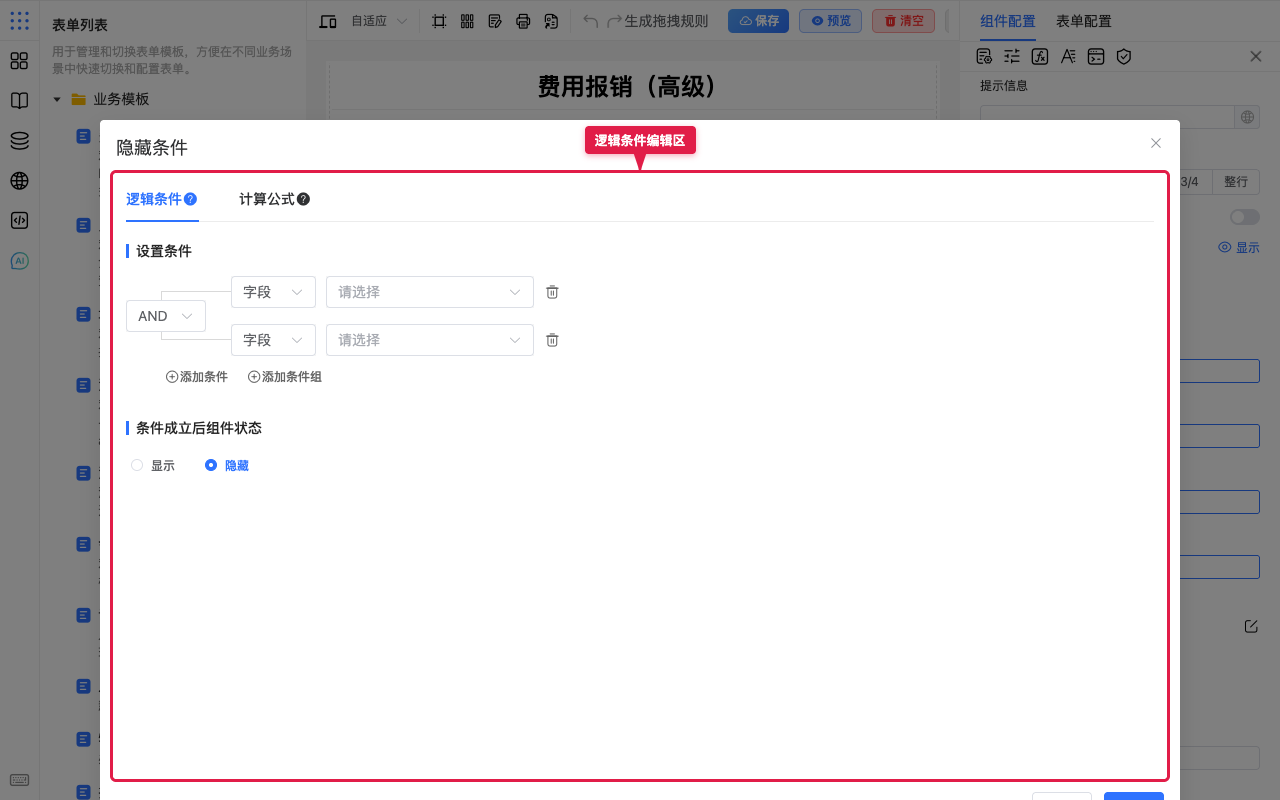The image size is (1280, 800).
Task: Click the 预览 preview button
Action: (x=830, y=21)
